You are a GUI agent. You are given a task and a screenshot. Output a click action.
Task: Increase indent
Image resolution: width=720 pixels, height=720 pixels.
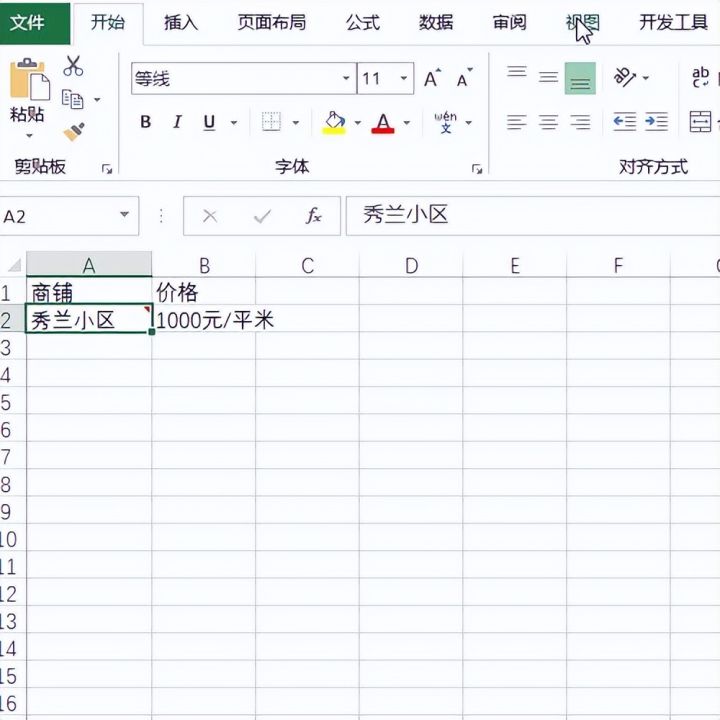(x=657, y=122)
